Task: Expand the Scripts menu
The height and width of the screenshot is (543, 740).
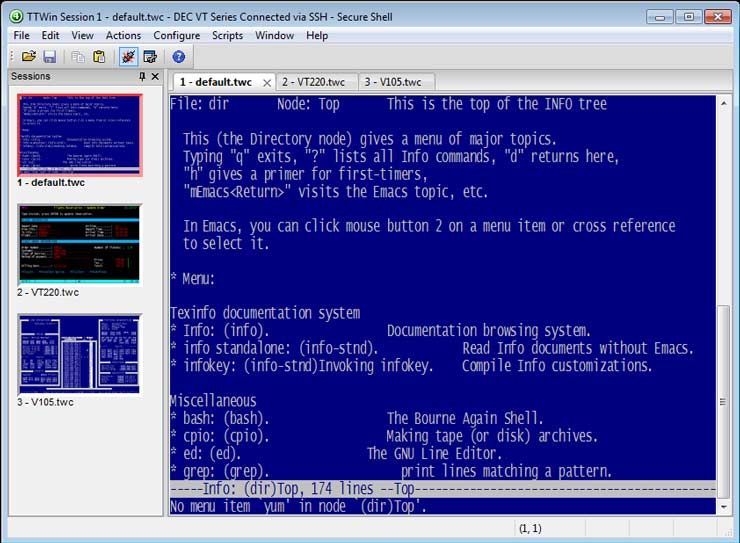Action: coord(227,35)
